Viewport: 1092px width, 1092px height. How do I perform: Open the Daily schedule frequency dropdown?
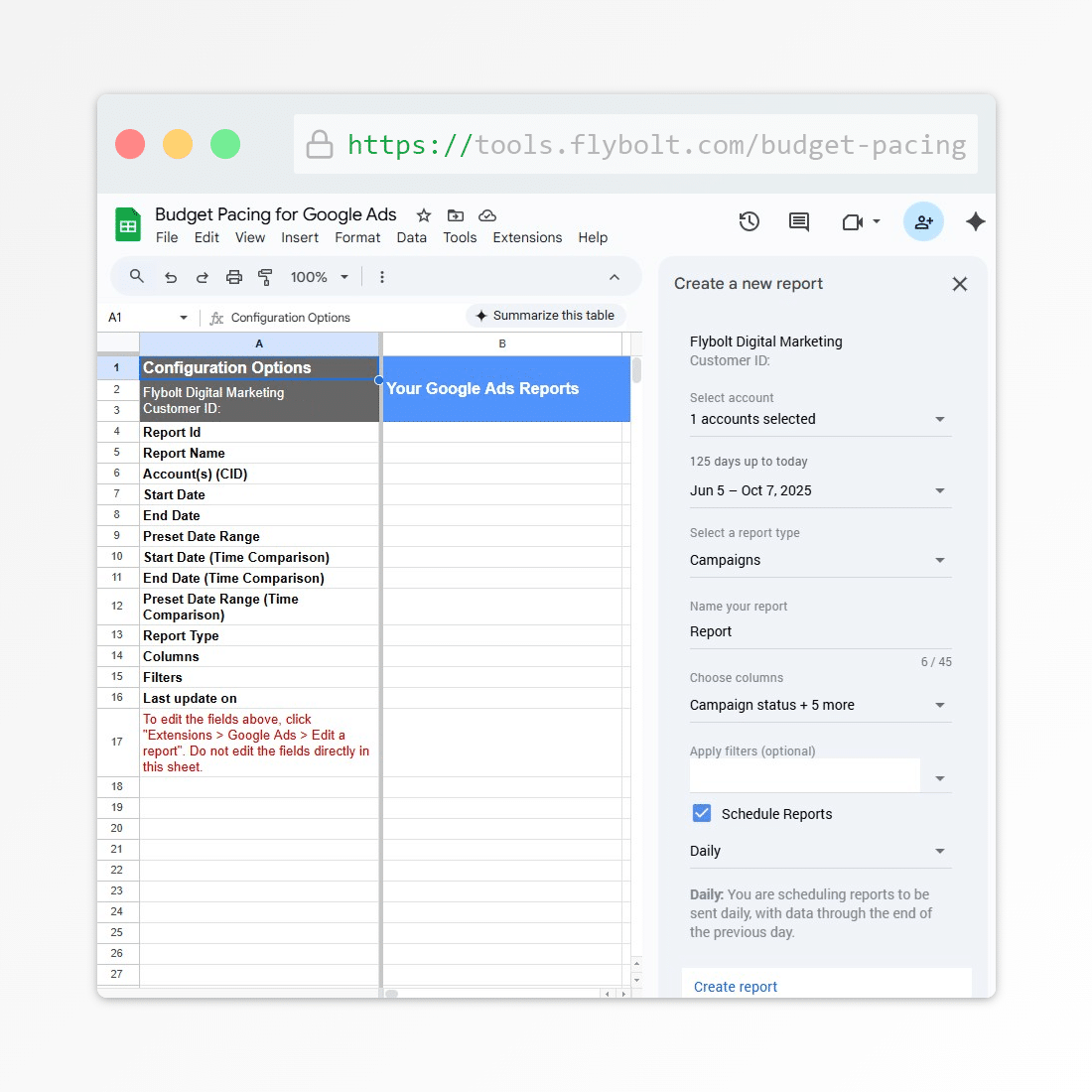click(819, 851)
